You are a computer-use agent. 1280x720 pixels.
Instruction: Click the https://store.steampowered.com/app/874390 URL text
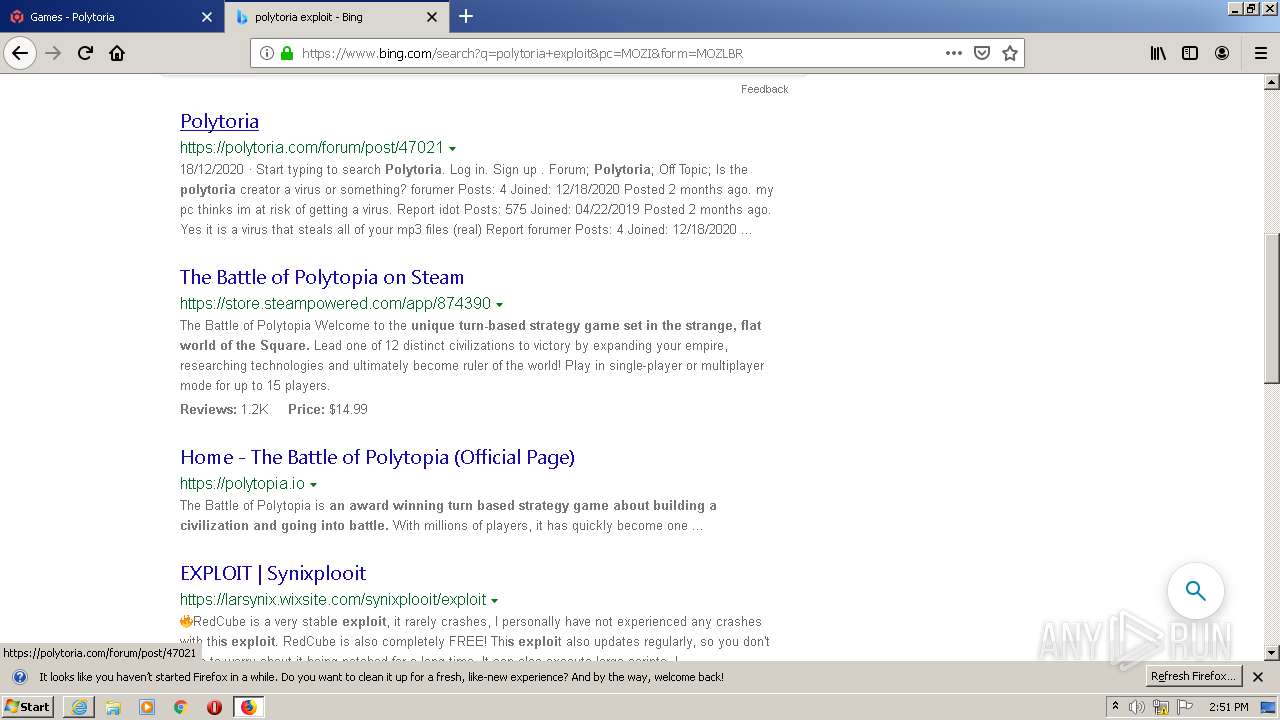[335, 303]
